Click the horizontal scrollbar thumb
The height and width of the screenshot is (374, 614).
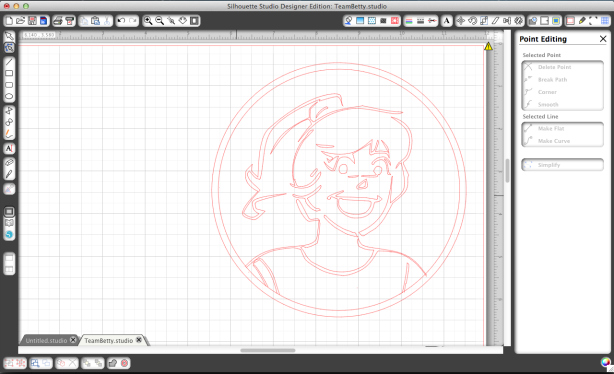268,351
